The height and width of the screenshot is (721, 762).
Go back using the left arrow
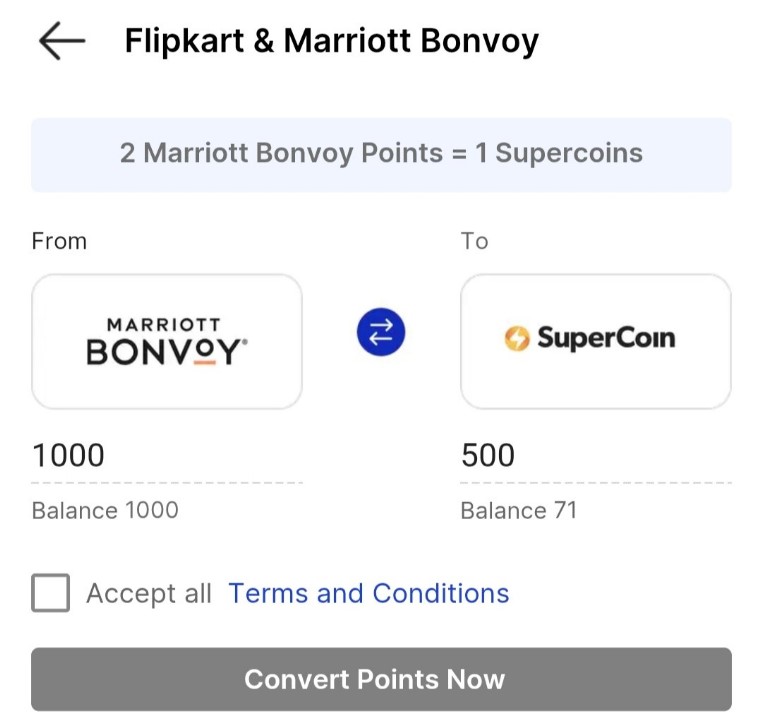click(62, 41)
